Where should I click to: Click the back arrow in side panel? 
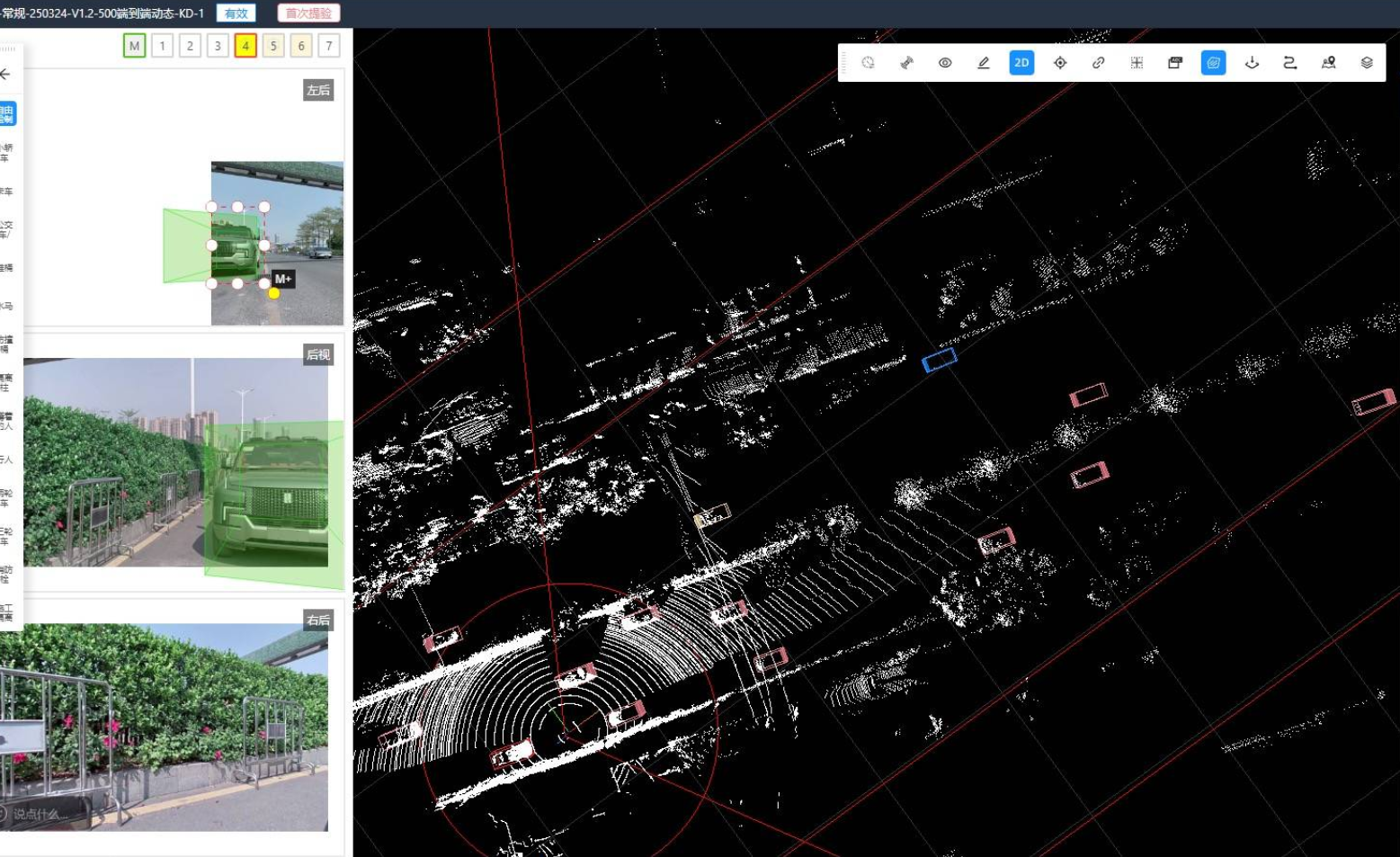coord(6,74)
